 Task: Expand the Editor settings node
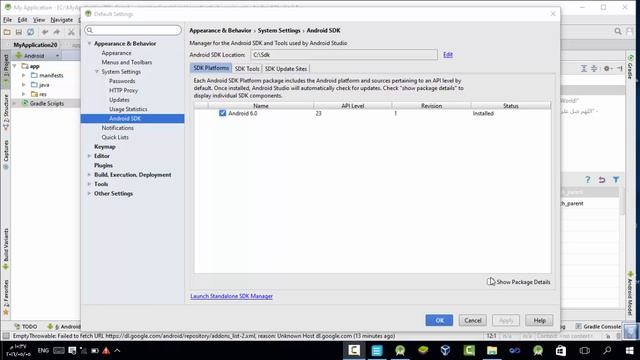pos(89,156)
